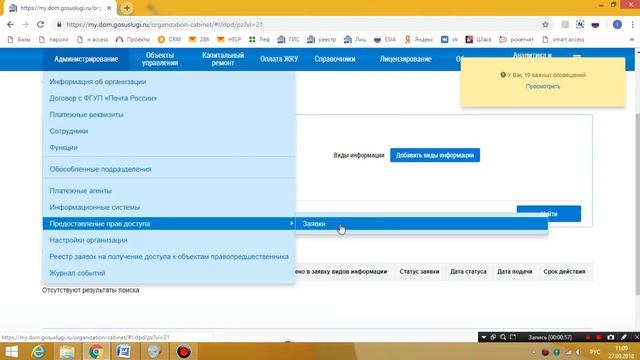
Task: Select Информационные системы menu entry
Action: pos(169,207)
